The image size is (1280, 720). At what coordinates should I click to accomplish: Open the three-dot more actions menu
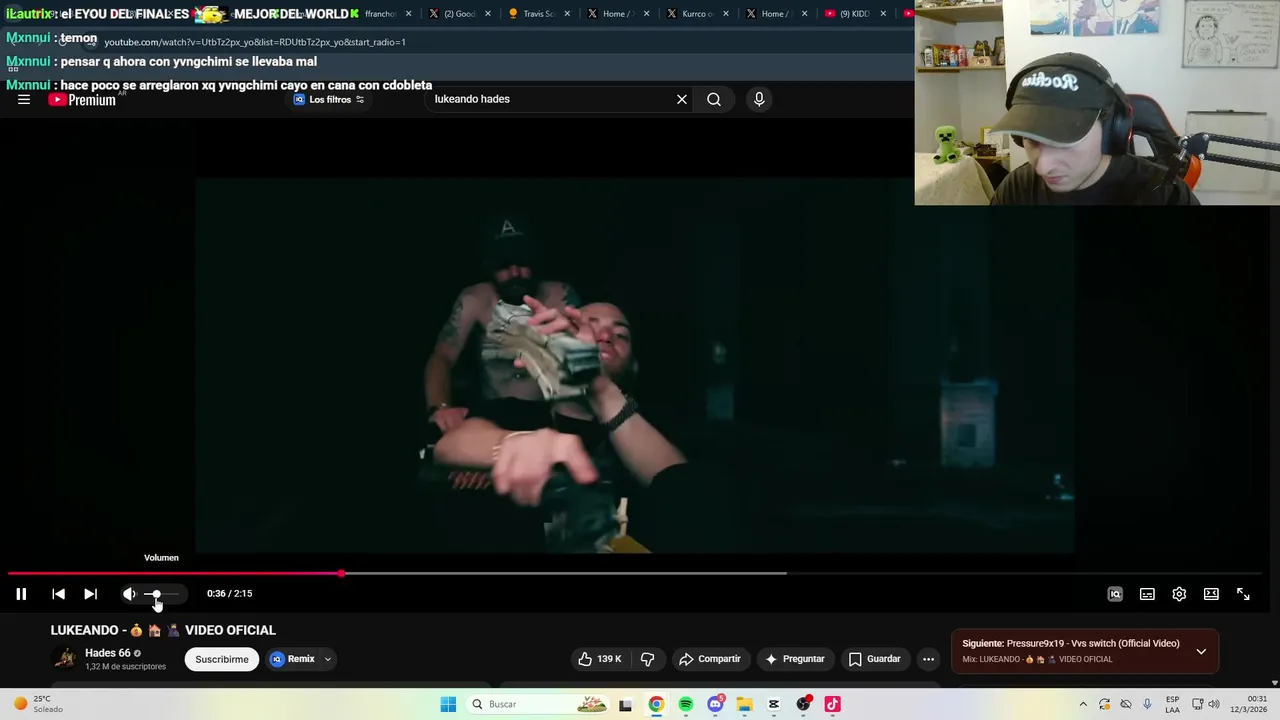click(x=928, y=659)
